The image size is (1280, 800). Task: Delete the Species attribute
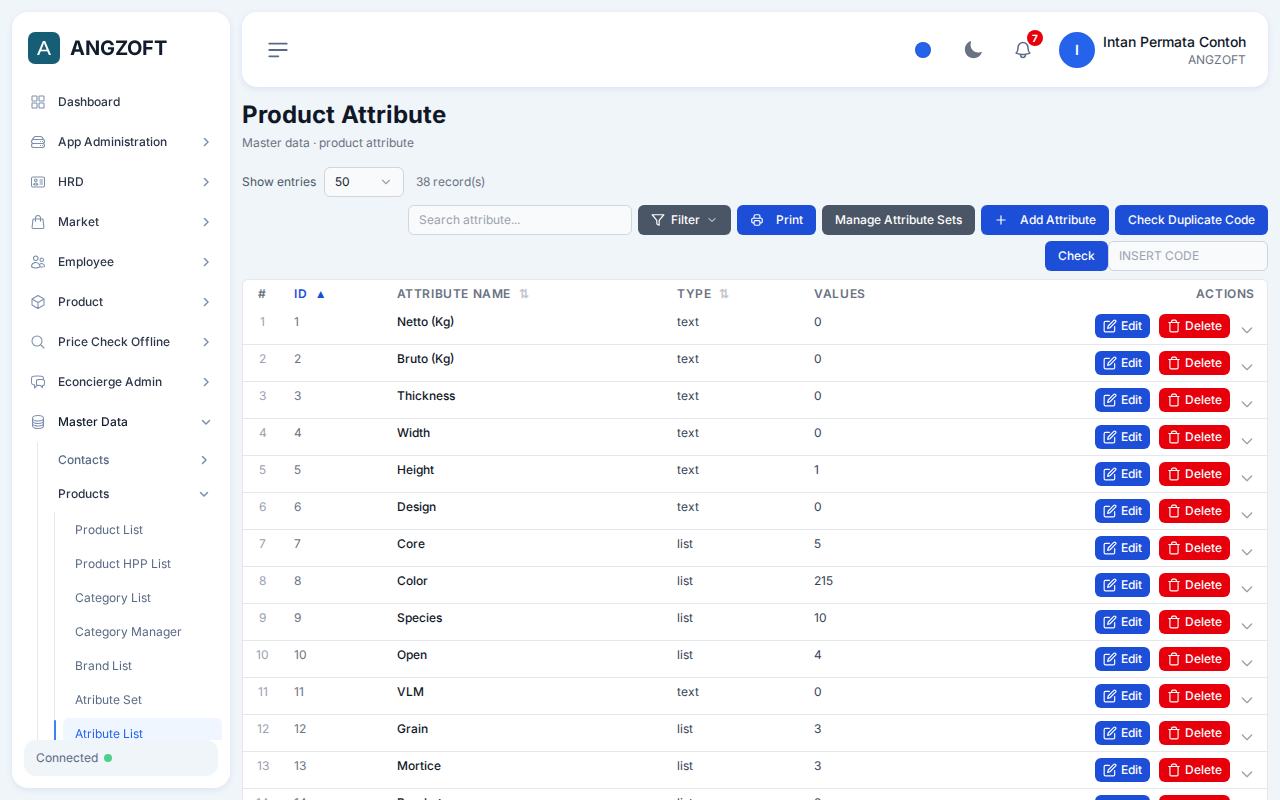click(1194, 622)
